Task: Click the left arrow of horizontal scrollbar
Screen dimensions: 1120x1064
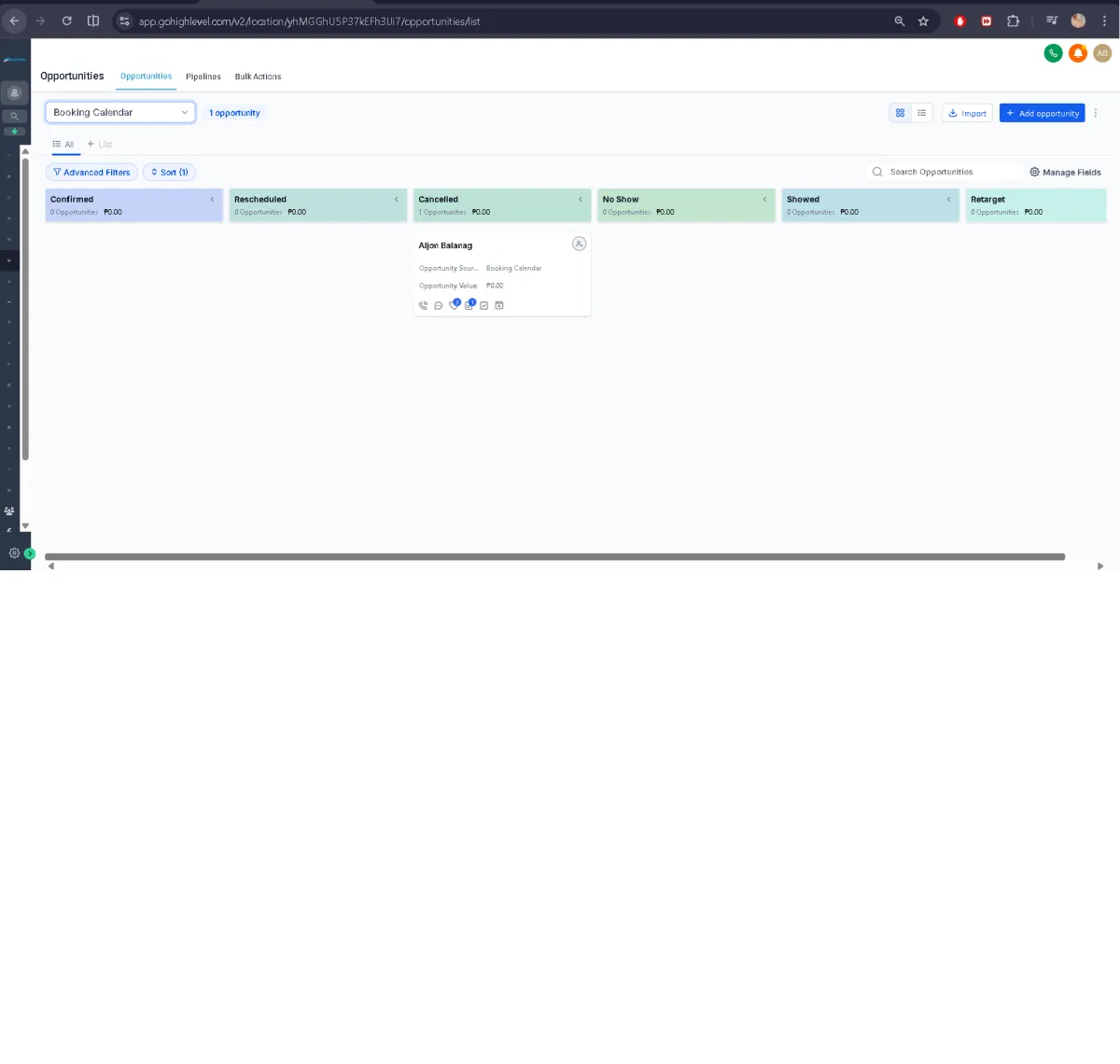Action: pyautogui.click(x=50, y=566)
